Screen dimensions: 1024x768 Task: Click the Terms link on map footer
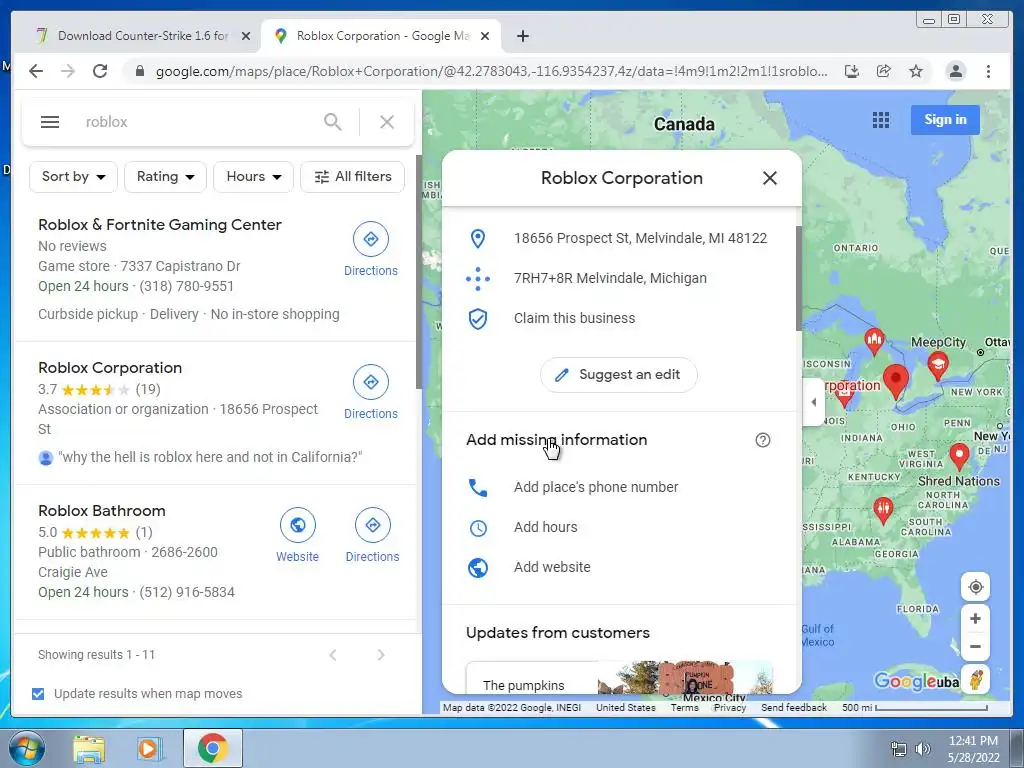684,708
